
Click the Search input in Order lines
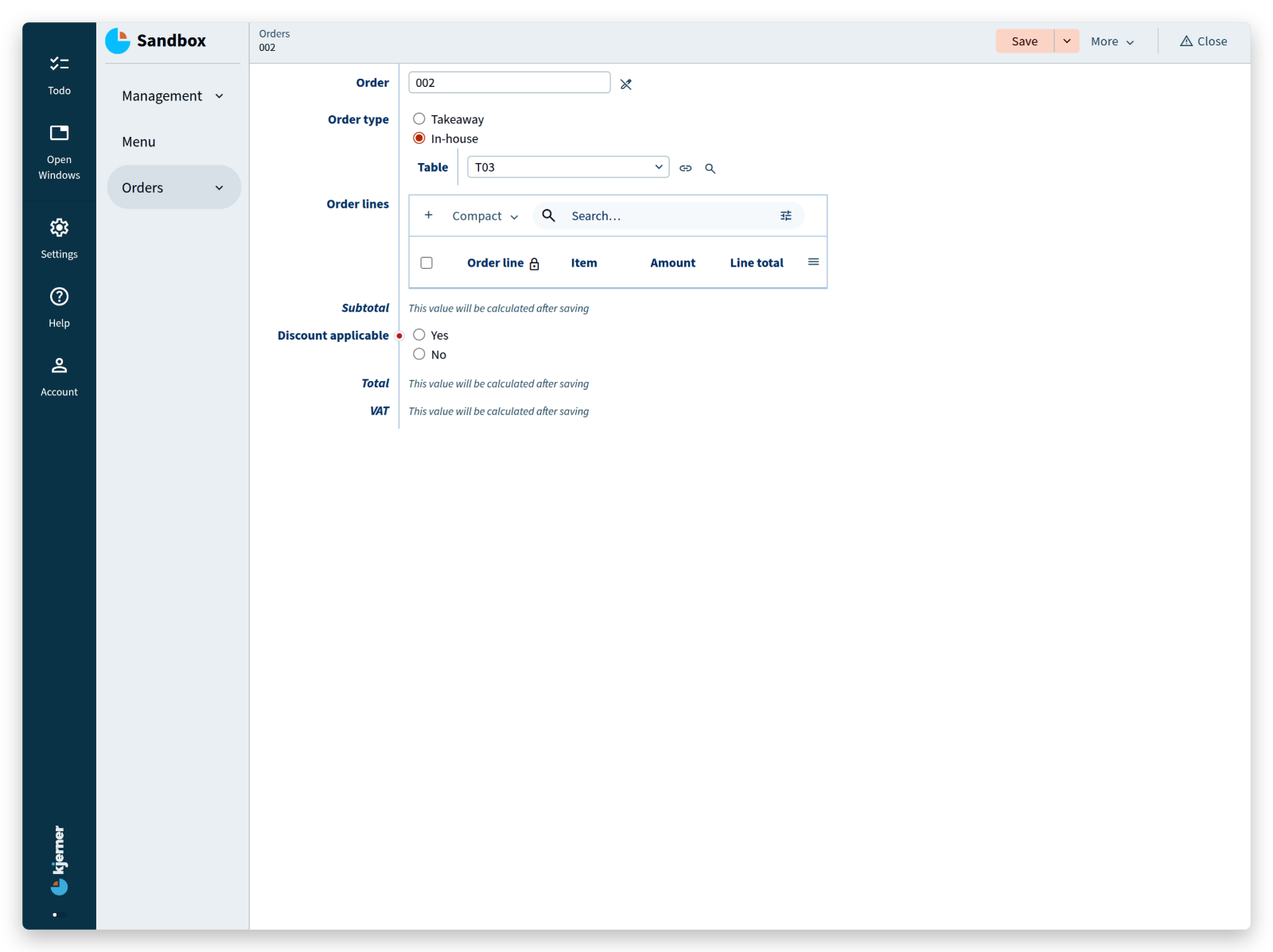pos(668,216)
